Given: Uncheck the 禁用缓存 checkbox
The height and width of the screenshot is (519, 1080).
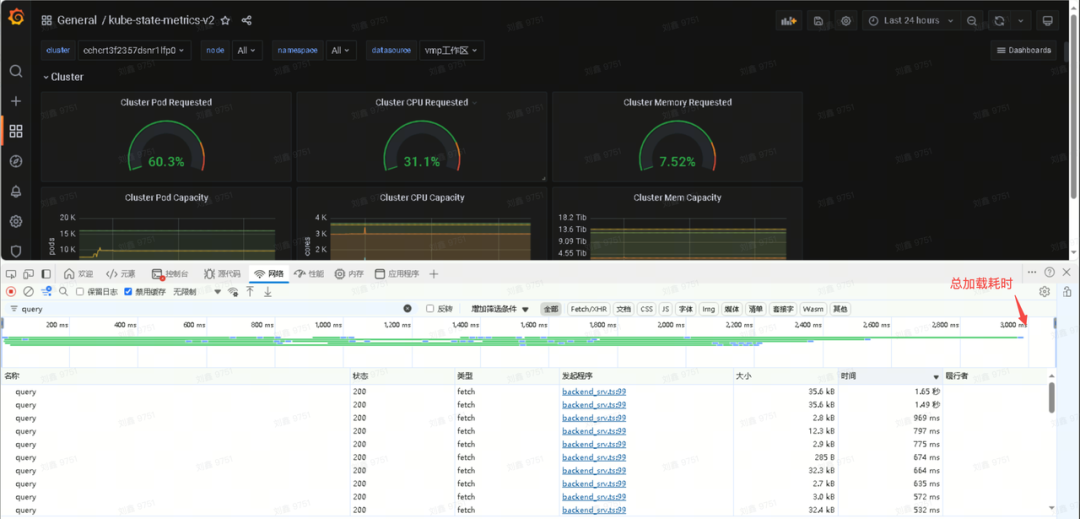Looking at the screenshot, I should coord(128,292).
